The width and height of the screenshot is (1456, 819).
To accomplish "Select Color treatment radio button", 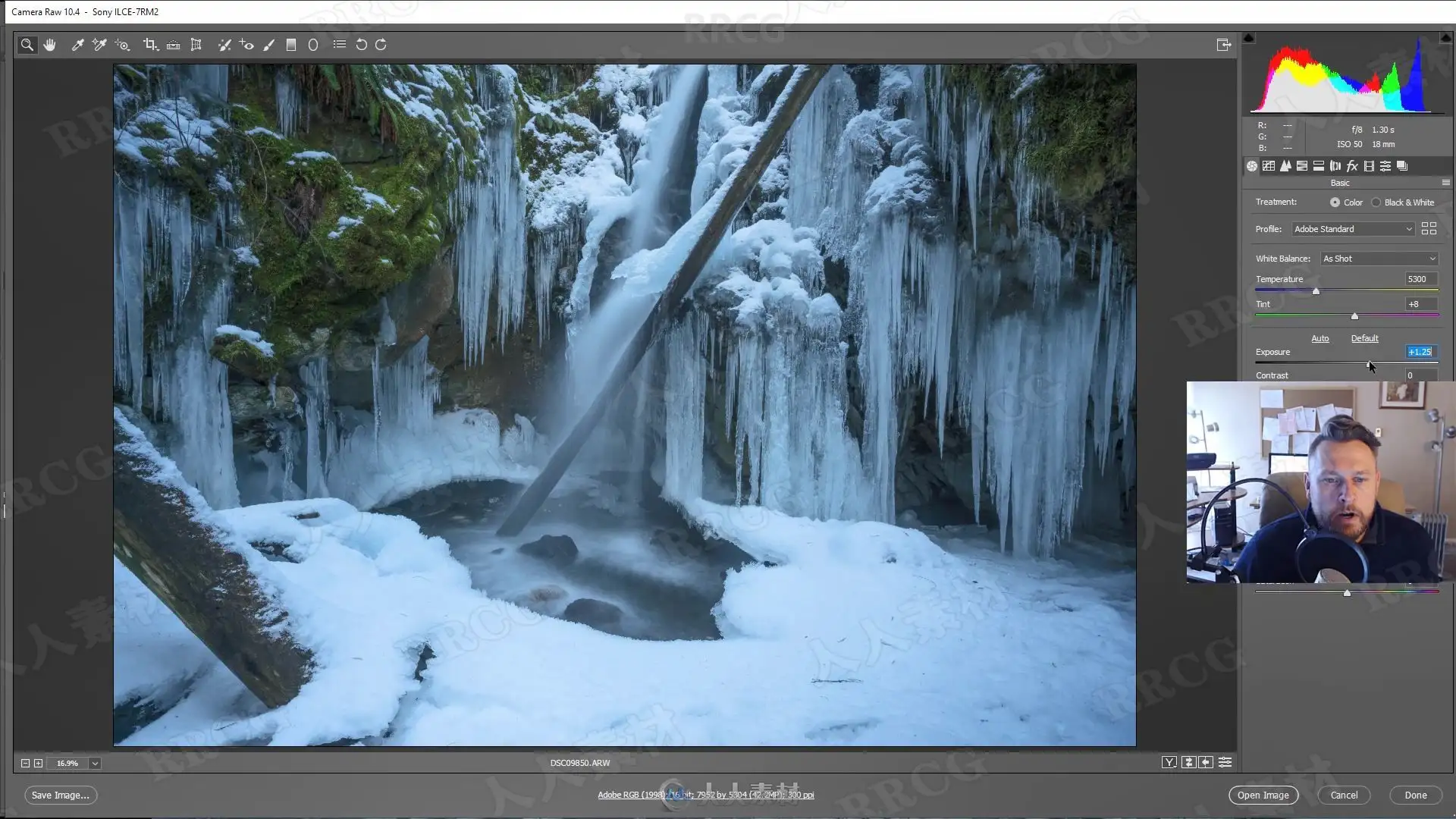I will click(x=1335, y=202).
